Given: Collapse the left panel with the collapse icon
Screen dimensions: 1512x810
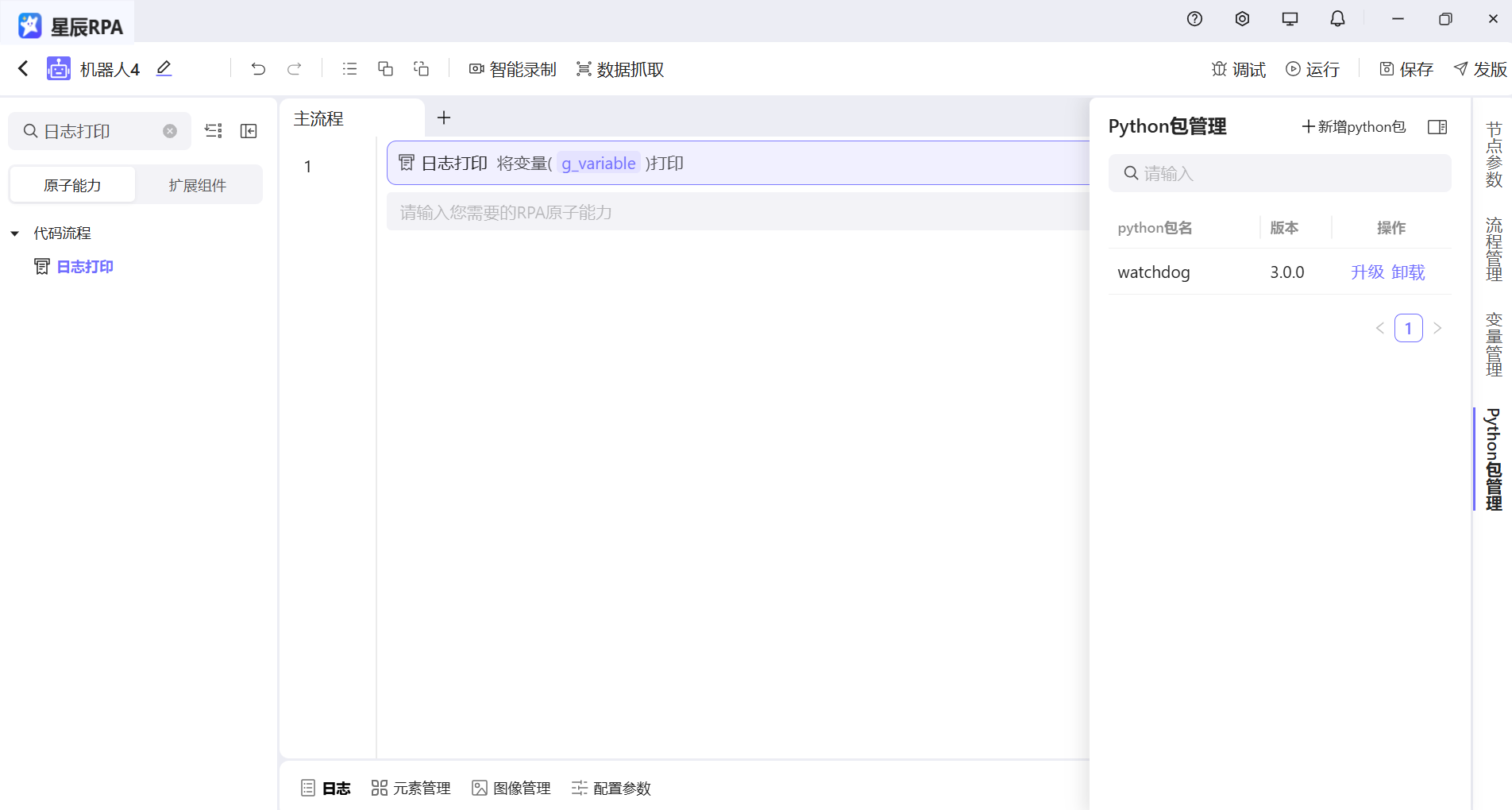Looking at the screenshot, I should [x=248, y=131].
